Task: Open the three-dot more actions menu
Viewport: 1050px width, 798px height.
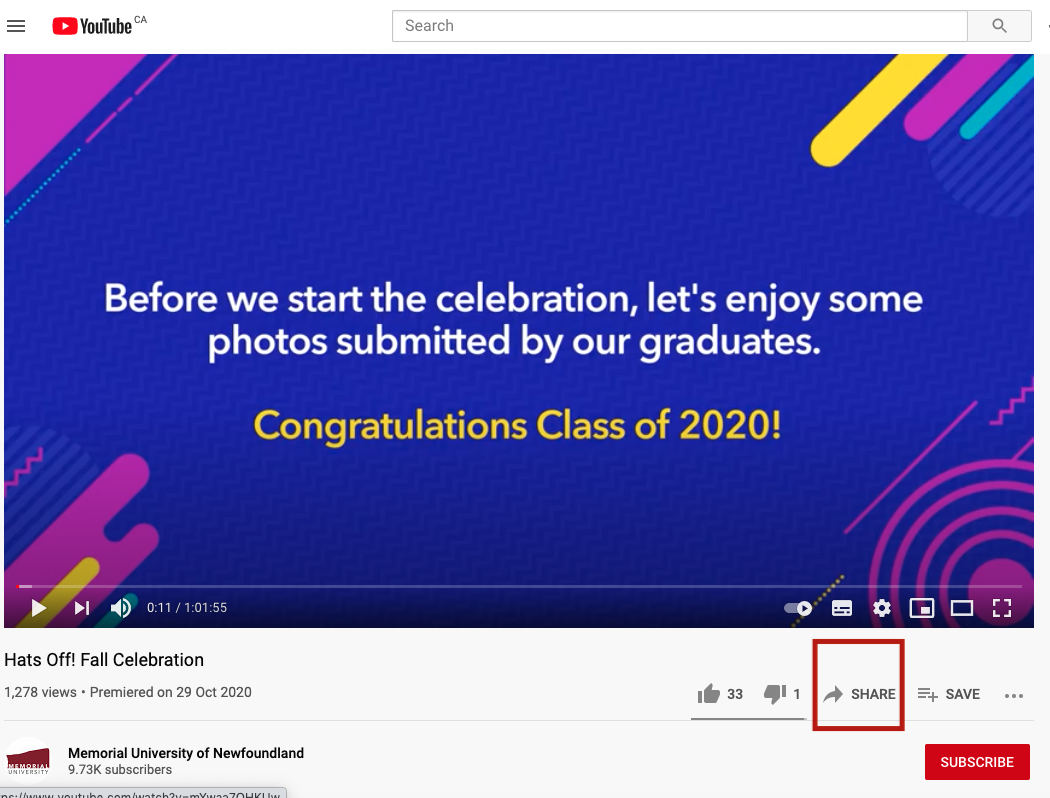Action: click(1014, 696)
